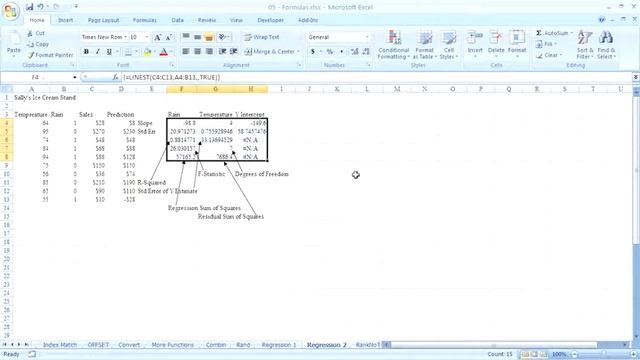Open Find & Select menu

(x=606, y=45)
